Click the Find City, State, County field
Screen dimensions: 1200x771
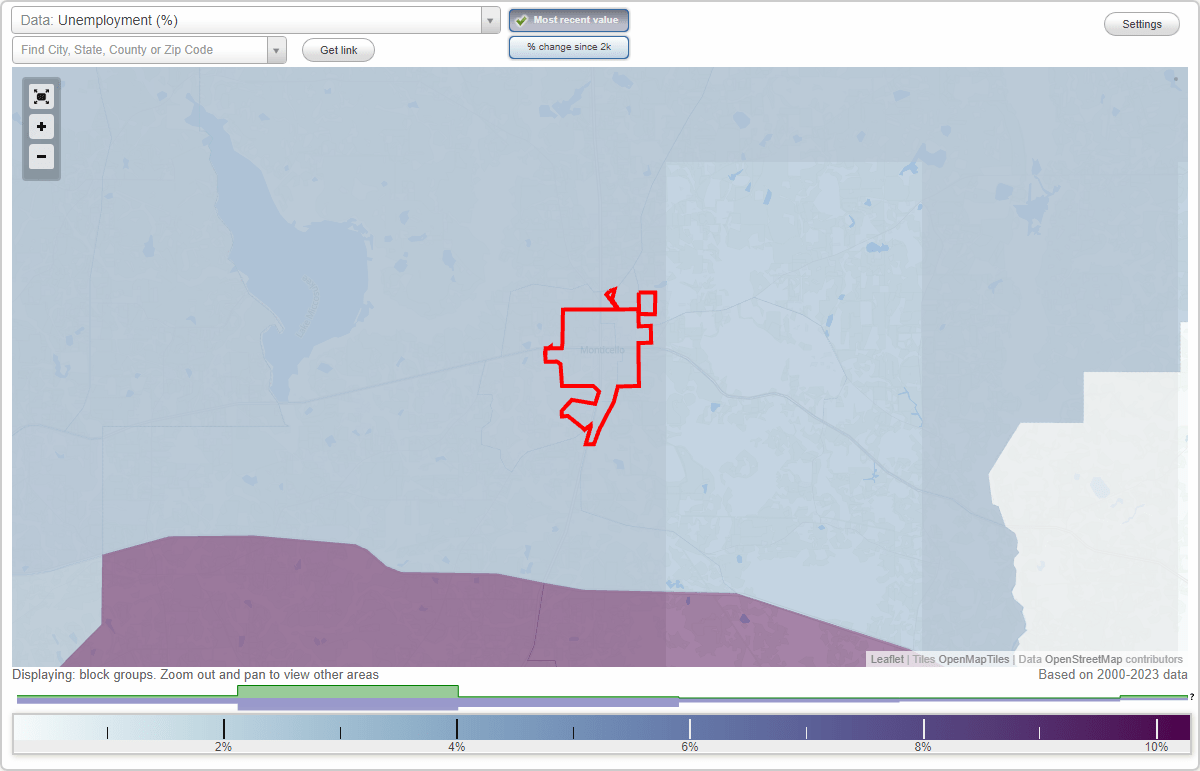[x=140, y=50]
